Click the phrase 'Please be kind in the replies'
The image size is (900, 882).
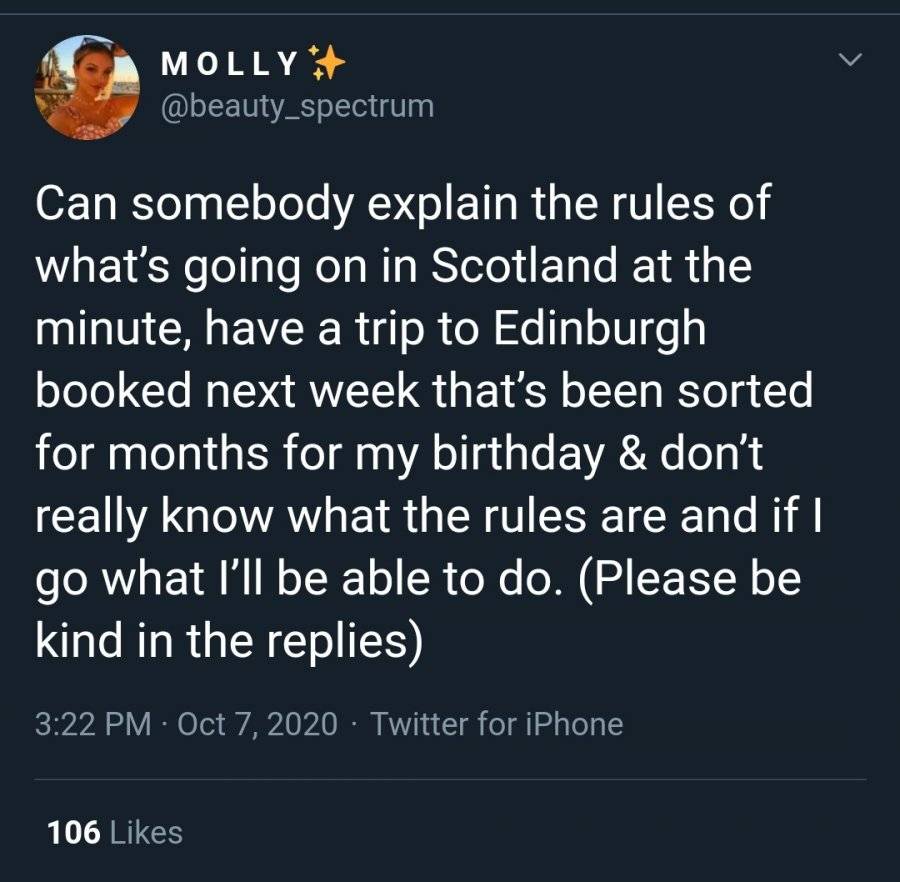[418, 609]
